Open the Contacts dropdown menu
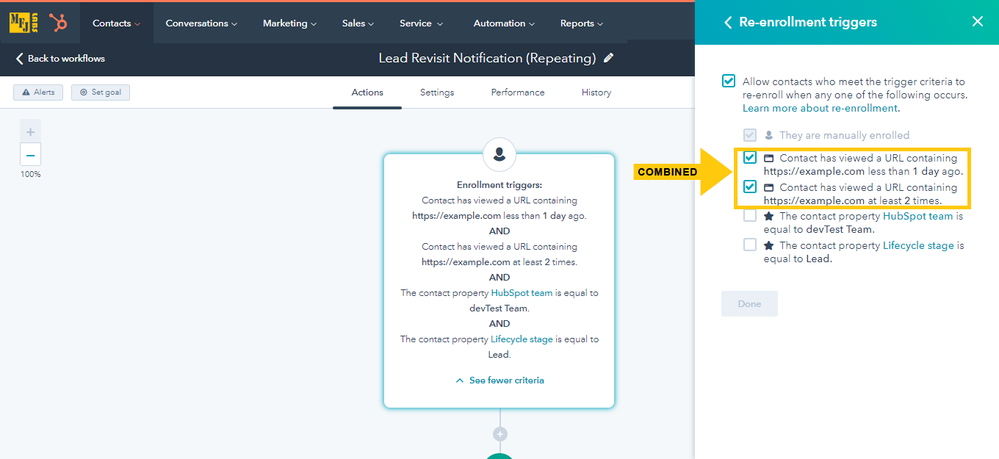Viewport: 999px width, 459px height. coord(117,24)
